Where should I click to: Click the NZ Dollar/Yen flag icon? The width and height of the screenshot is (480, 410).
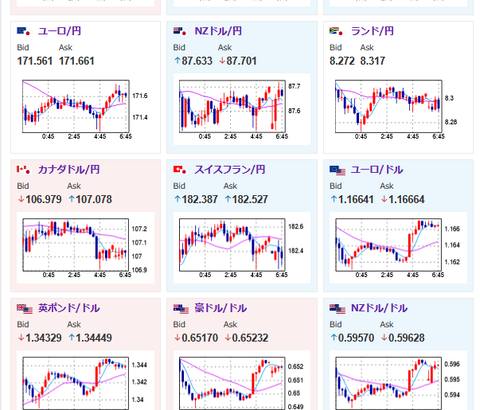point(180,31)
